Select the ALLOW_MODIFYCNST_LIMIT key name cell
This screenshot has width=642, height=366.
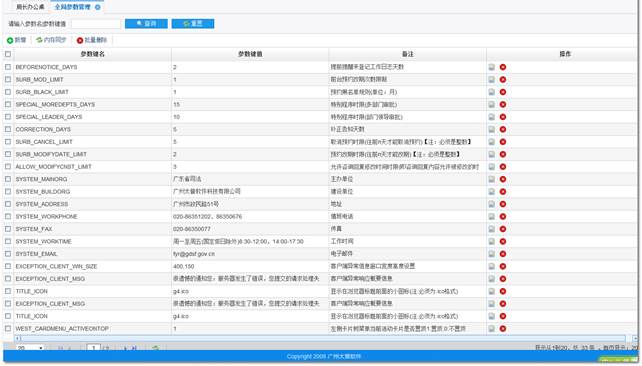pyautogui.click(x=93, y=167)
